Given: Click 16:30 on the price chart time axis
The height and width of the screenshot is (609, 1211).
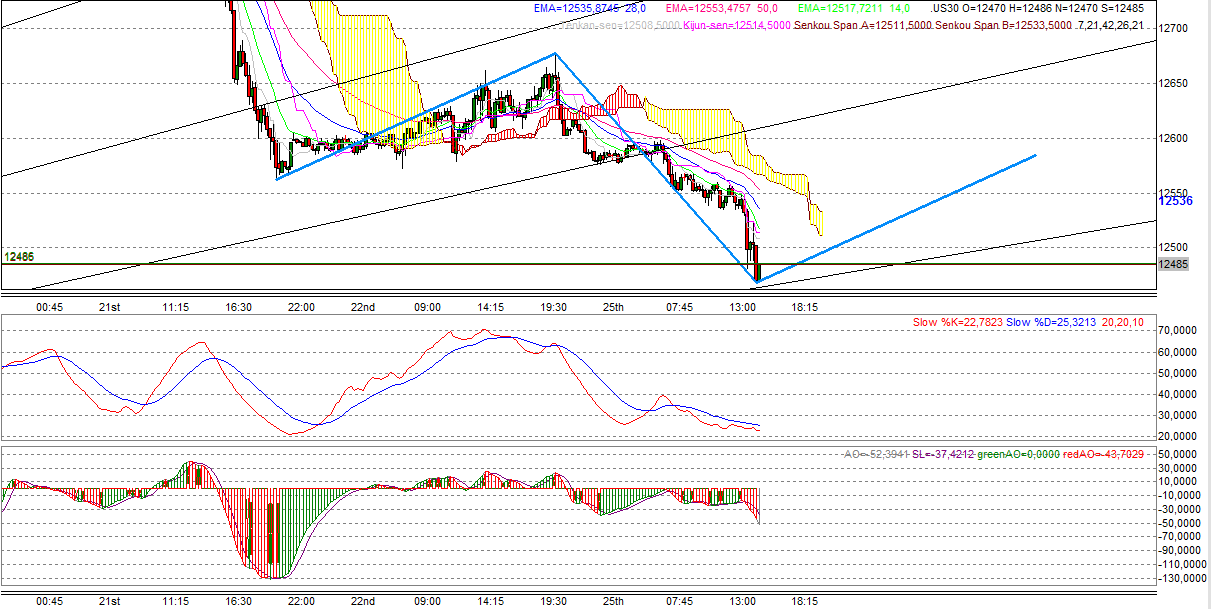Looking at the screenshot, I should click(238, 307).
